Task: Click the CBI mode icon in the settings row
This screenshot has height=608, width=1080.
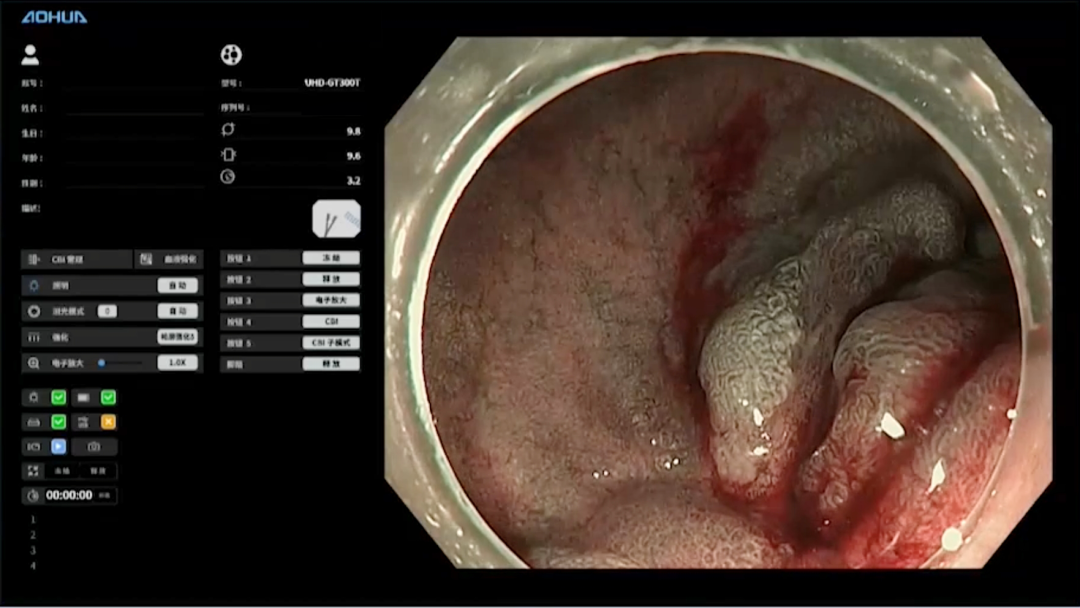Action: pyautogui.click(x=33, y=260)
